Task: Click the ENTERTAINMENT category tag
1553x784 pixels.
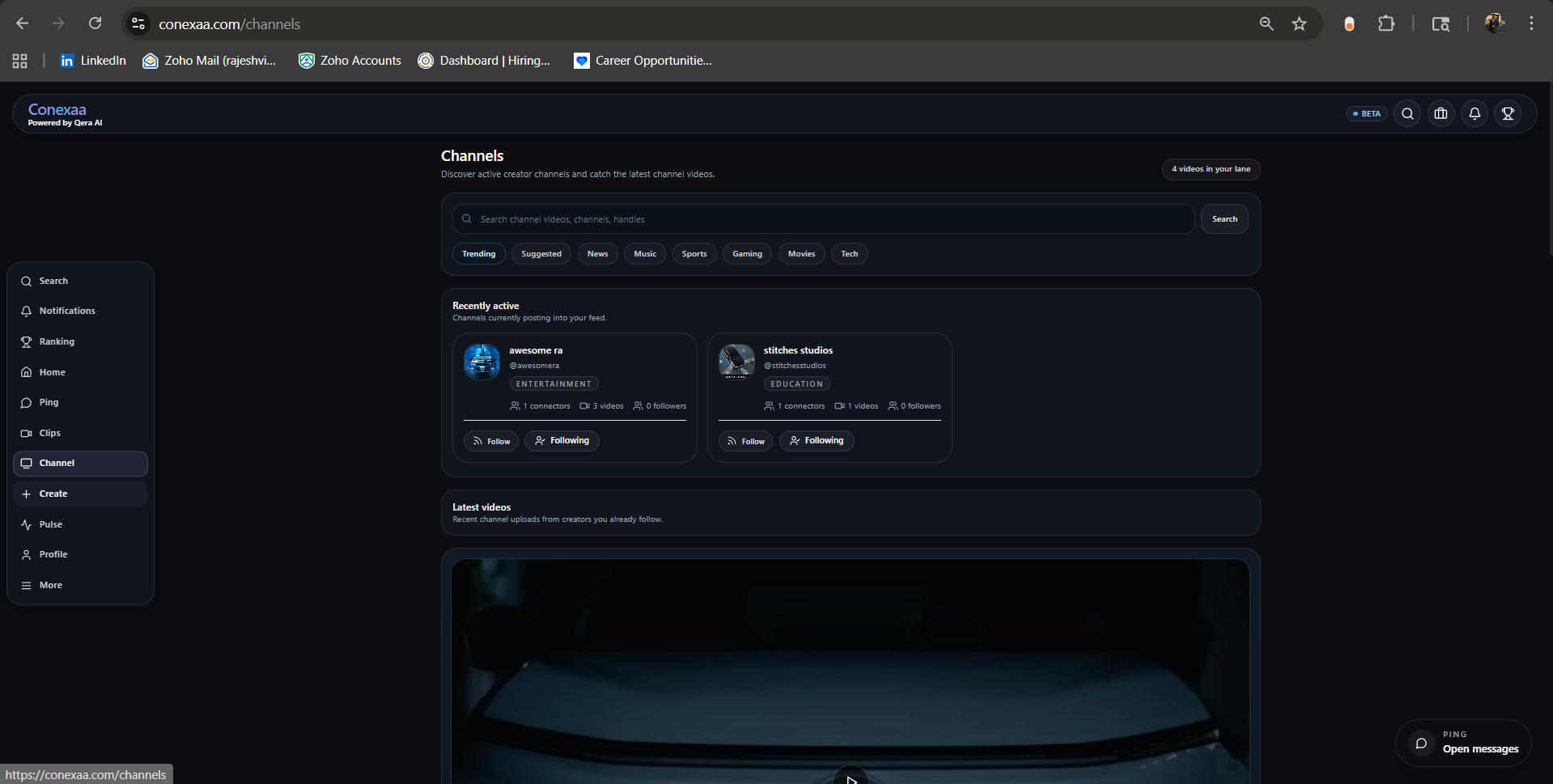Action: click(x=554, y=384)
